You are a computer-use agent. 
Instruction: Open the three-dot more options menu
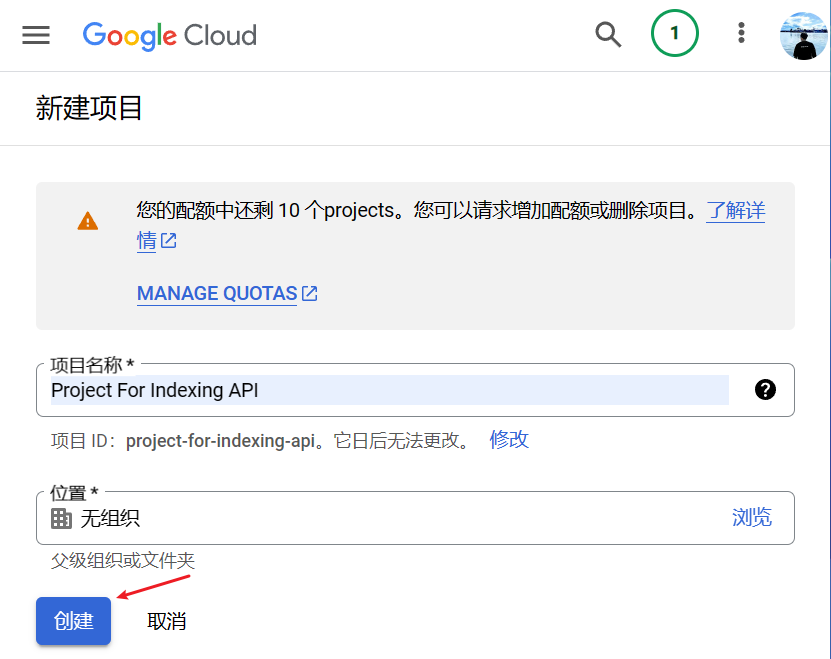741,34
